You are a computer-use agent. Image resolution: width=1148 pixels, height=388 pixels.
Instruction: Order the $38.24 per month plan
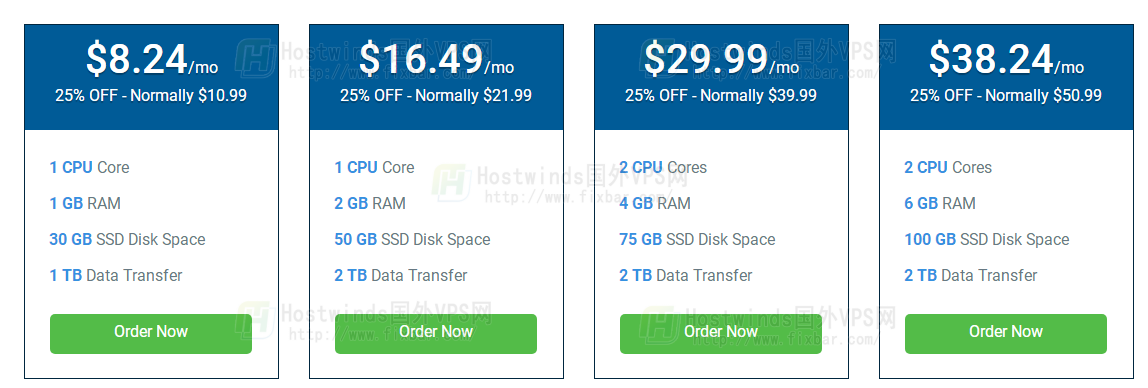[1006, 334]
